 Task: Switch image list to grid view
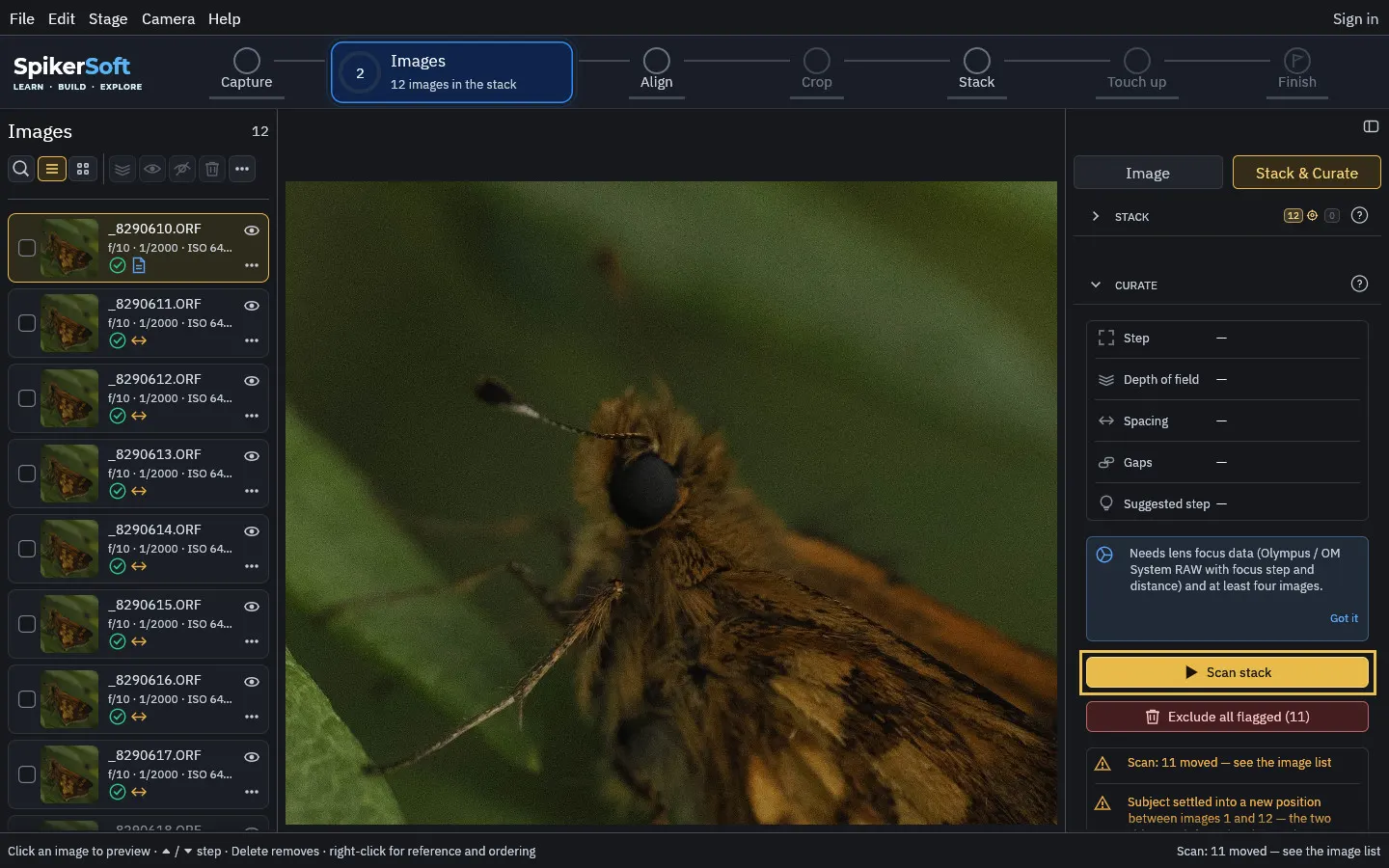(x=83, y=169)
